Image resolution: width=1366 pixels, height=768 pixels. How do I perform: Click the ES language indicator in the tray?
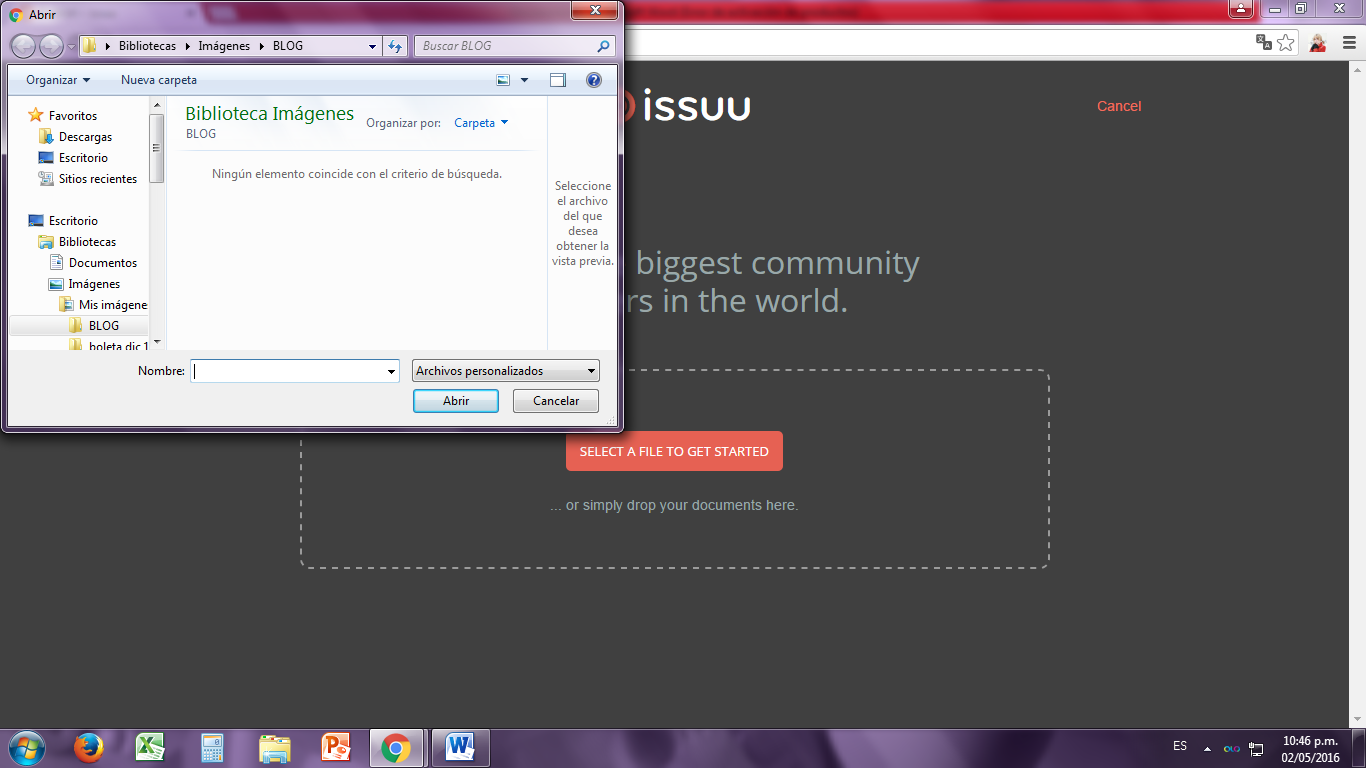pyautogui.click(x=1180, y=746)
